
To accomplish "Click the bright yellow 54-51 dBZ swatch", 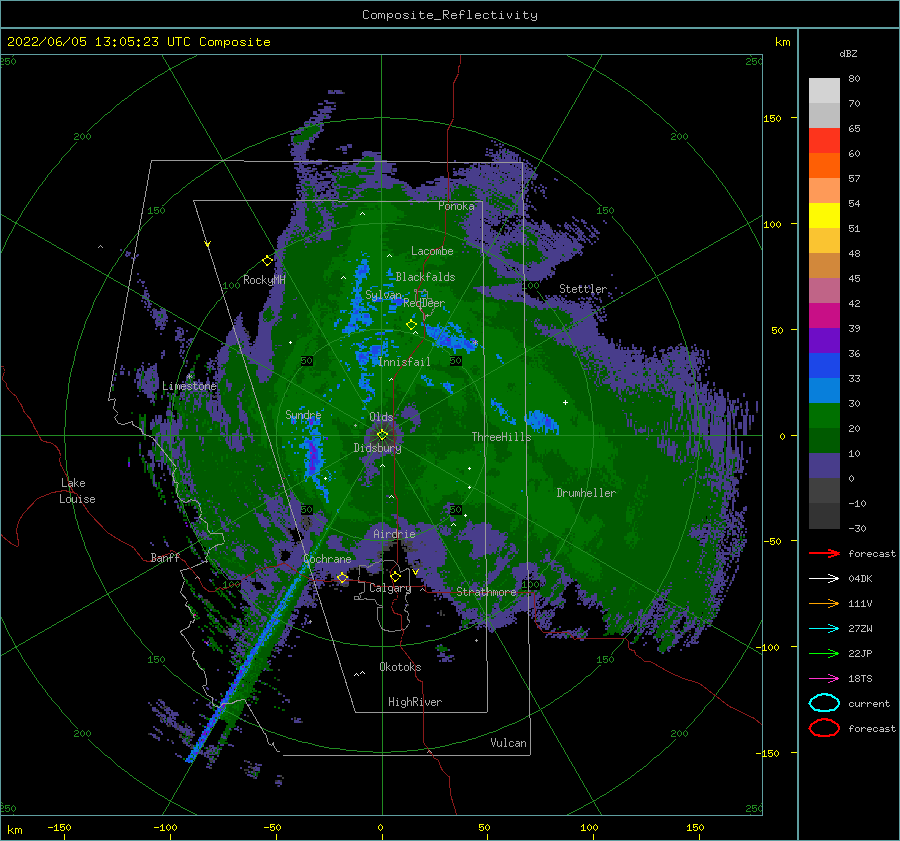I will pos(824,216).
